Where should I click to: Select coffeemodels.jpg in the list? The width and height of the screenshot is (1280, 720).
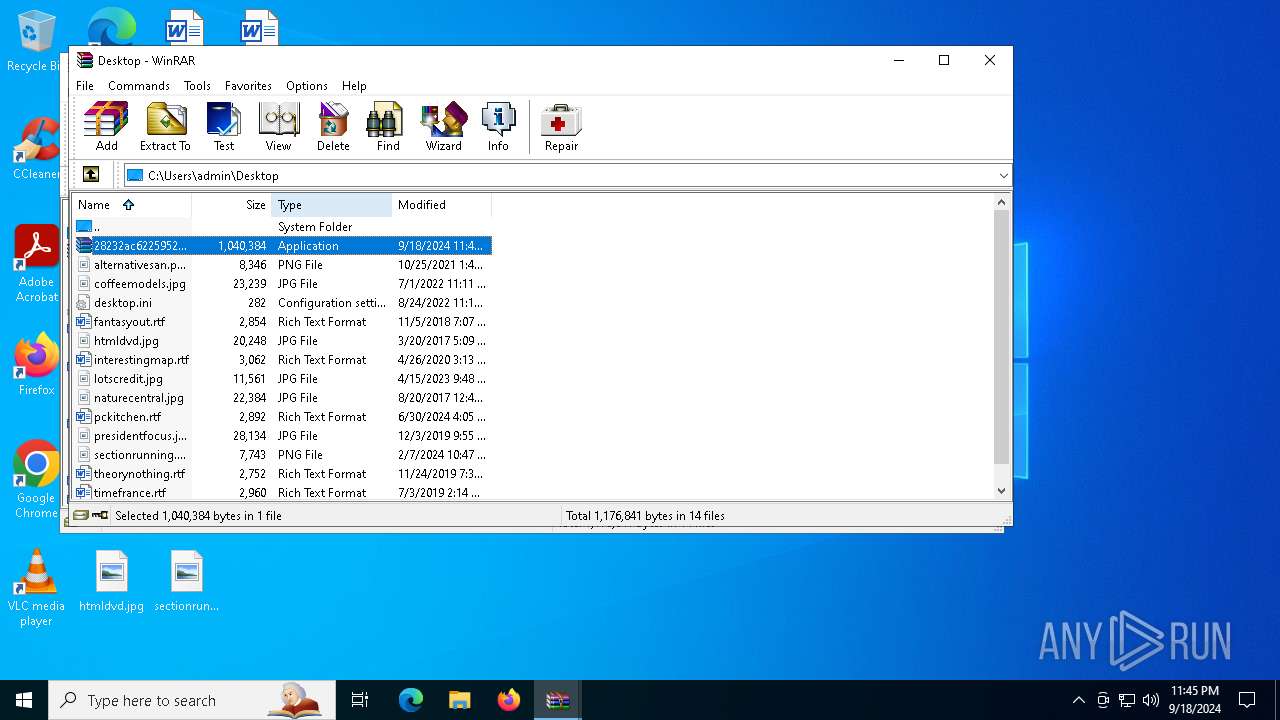282,284
